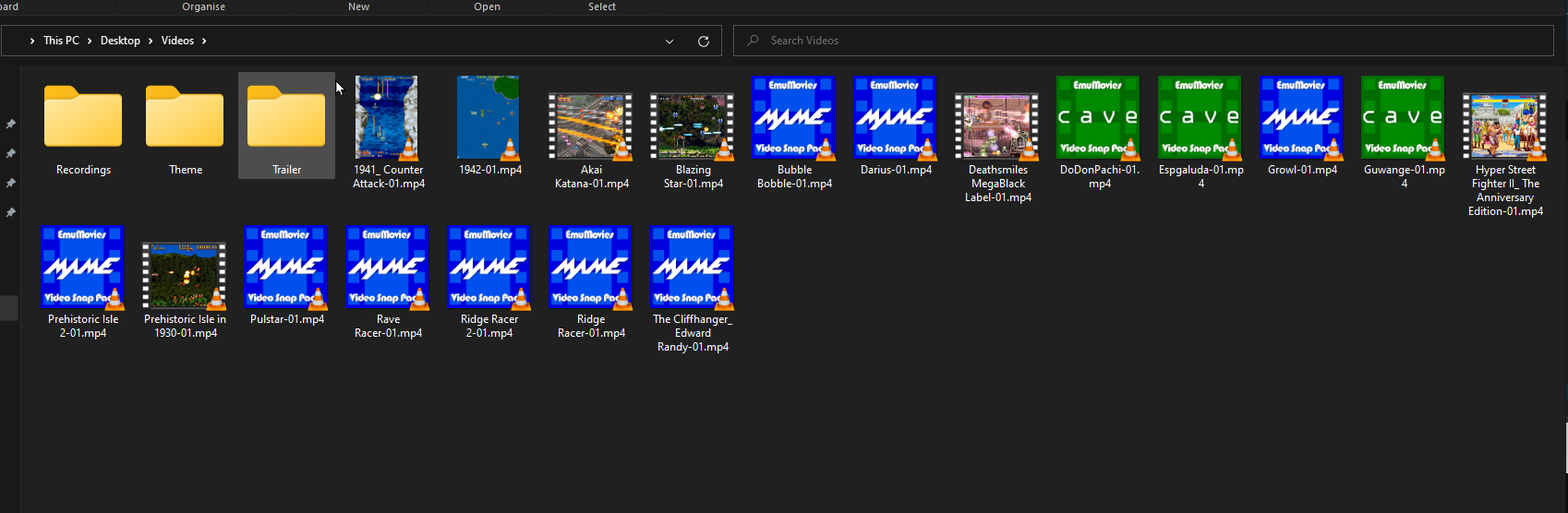Select The Cliffhanger_ Edward Randy-01.mp4 icon
This screenshot has width=1568, height=513.
693,268
